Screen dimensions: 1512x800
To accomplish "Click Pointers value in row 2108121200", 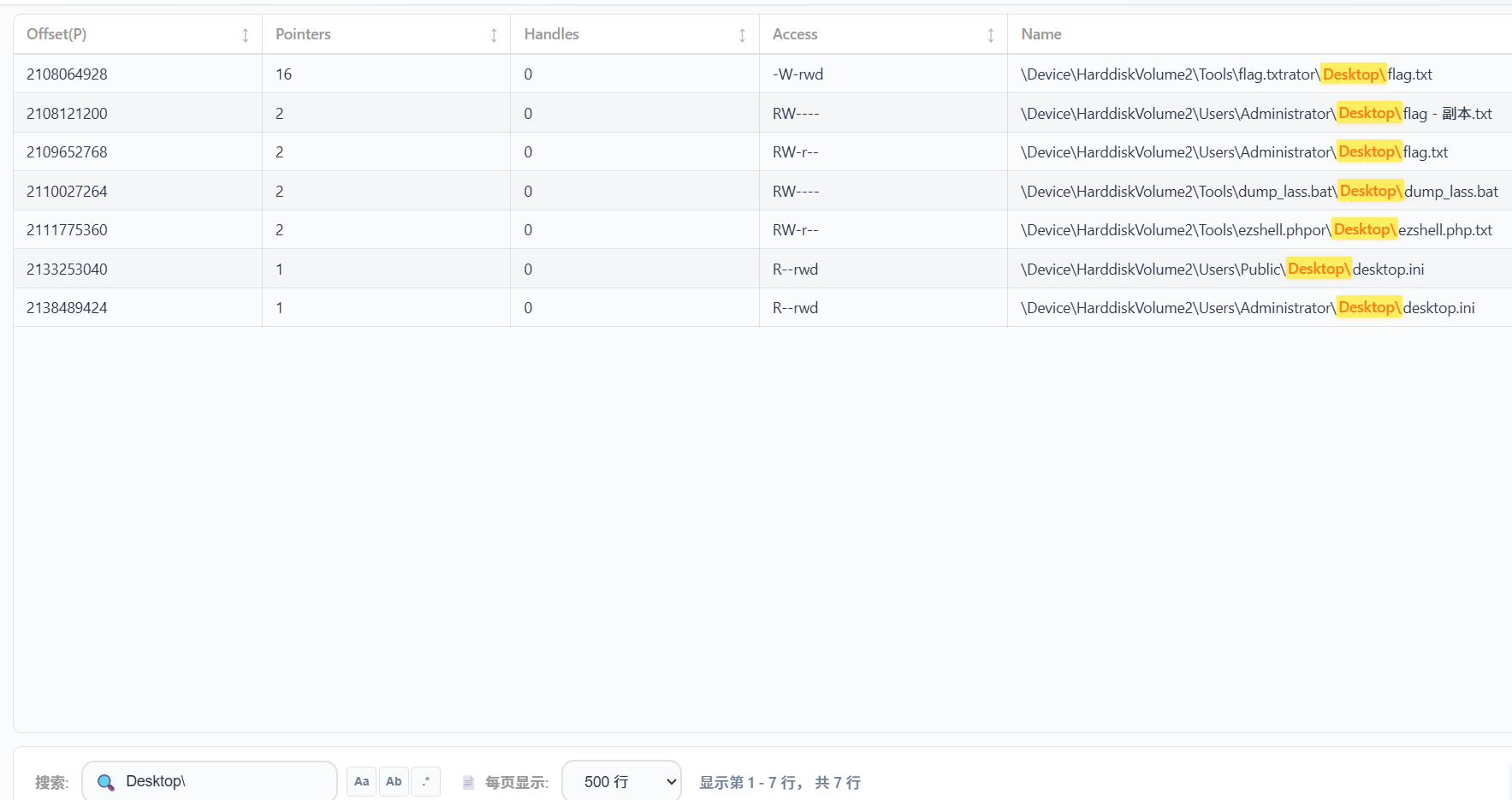I will click(279, 114).
